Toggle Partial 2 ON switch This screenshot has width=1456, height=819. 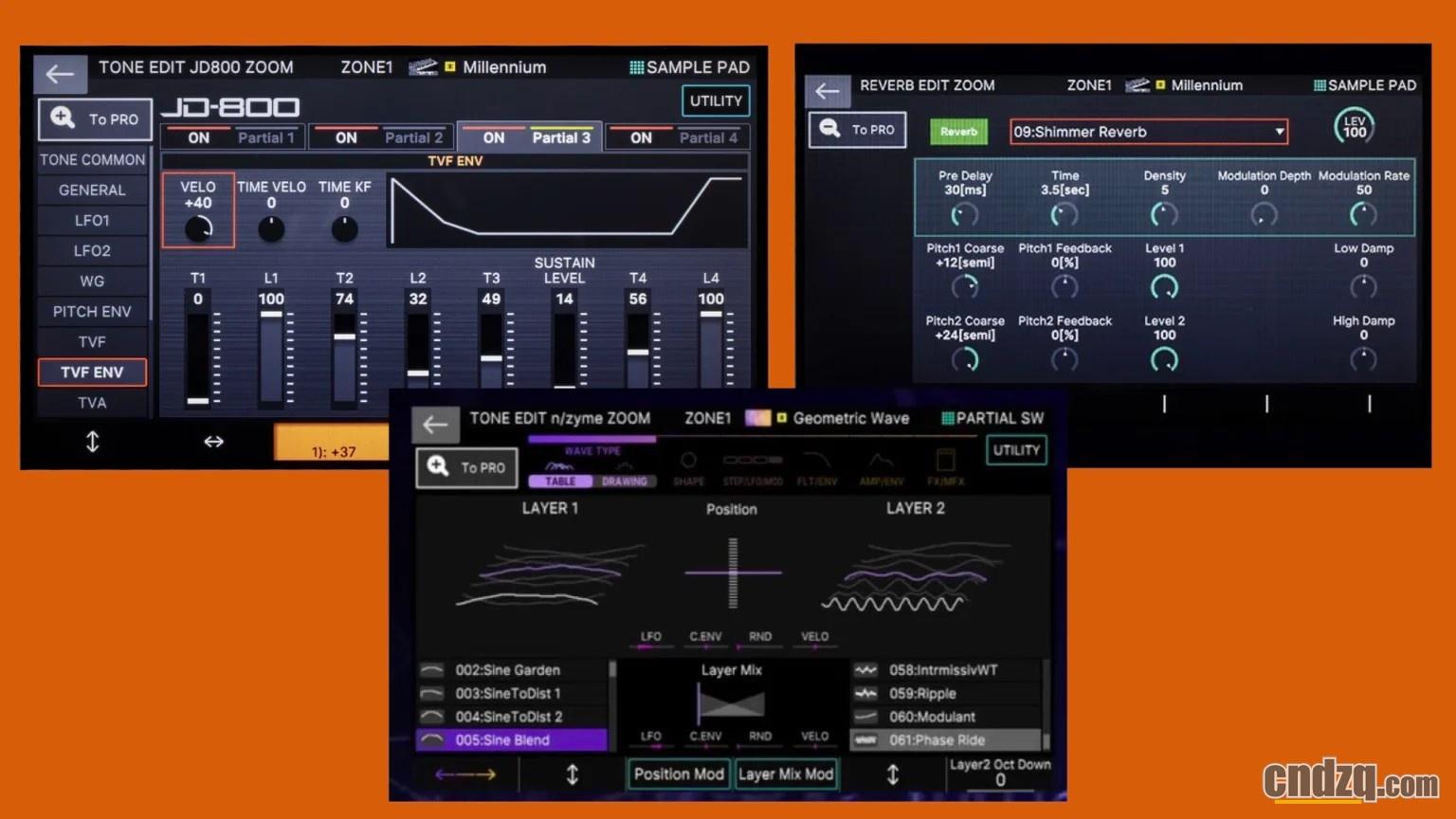pyautogui.click(x=346, y=137)
